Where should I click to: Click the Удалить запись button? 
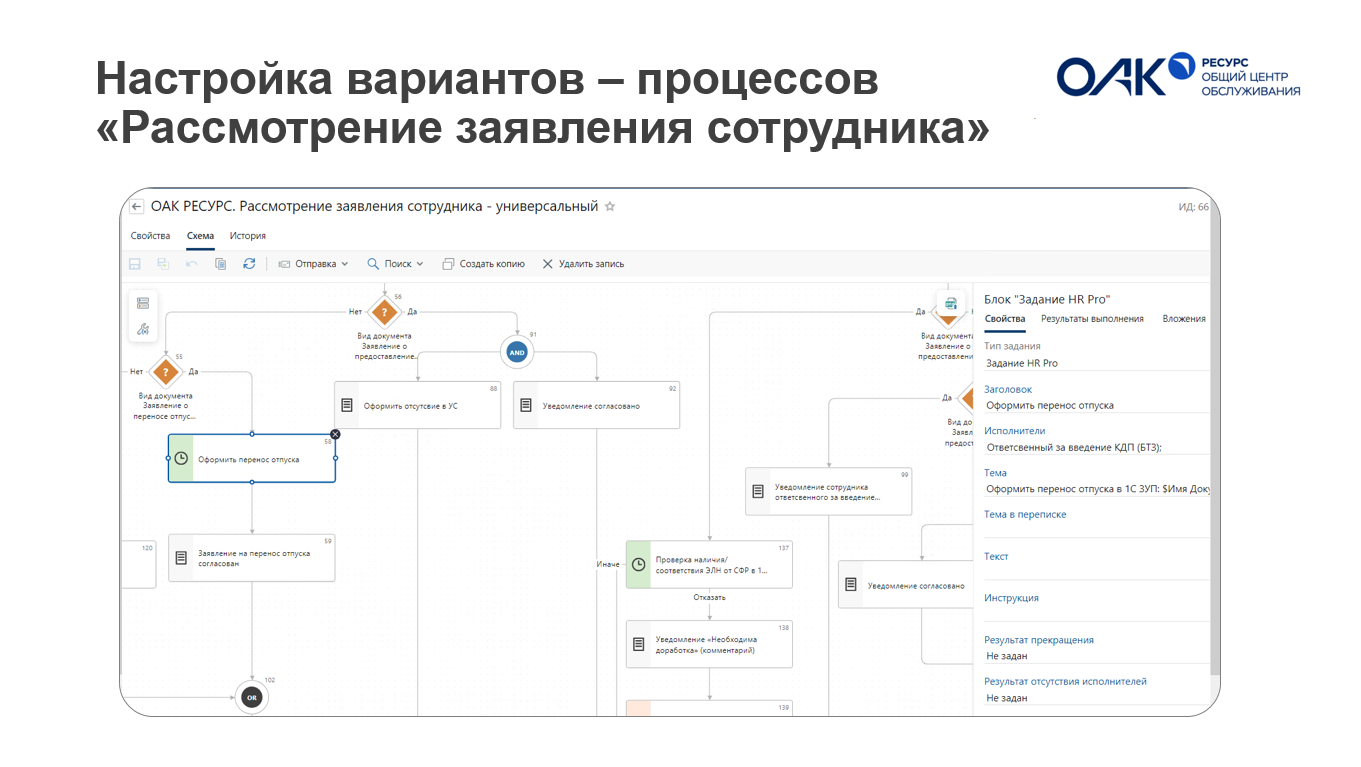(583, 264)
